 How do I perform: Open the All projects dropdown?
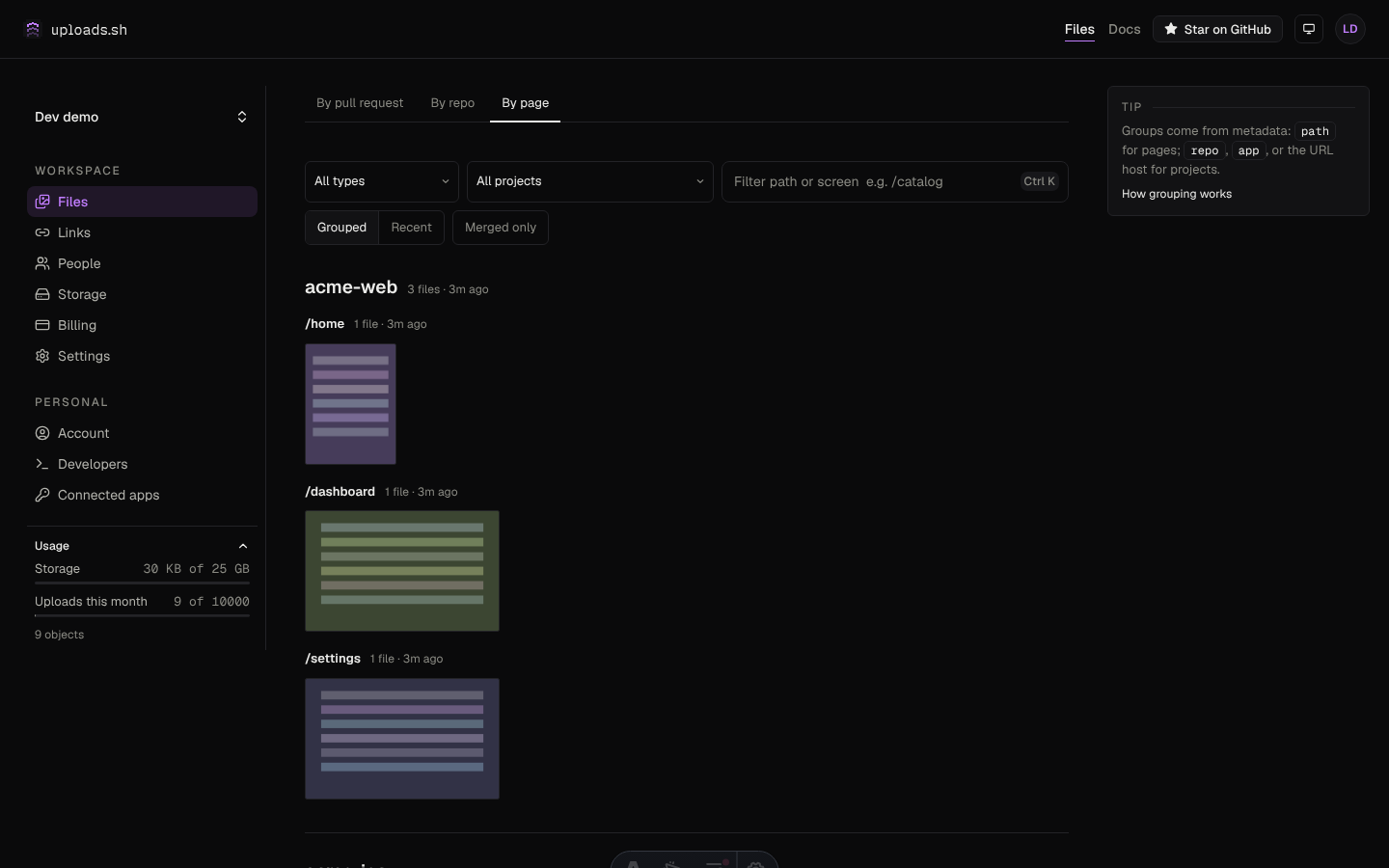pos(590,181)
